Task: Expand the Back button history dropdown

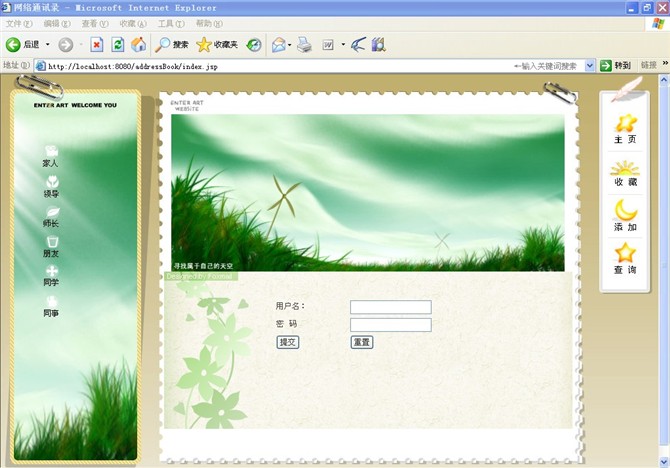Action: (47, 45)
